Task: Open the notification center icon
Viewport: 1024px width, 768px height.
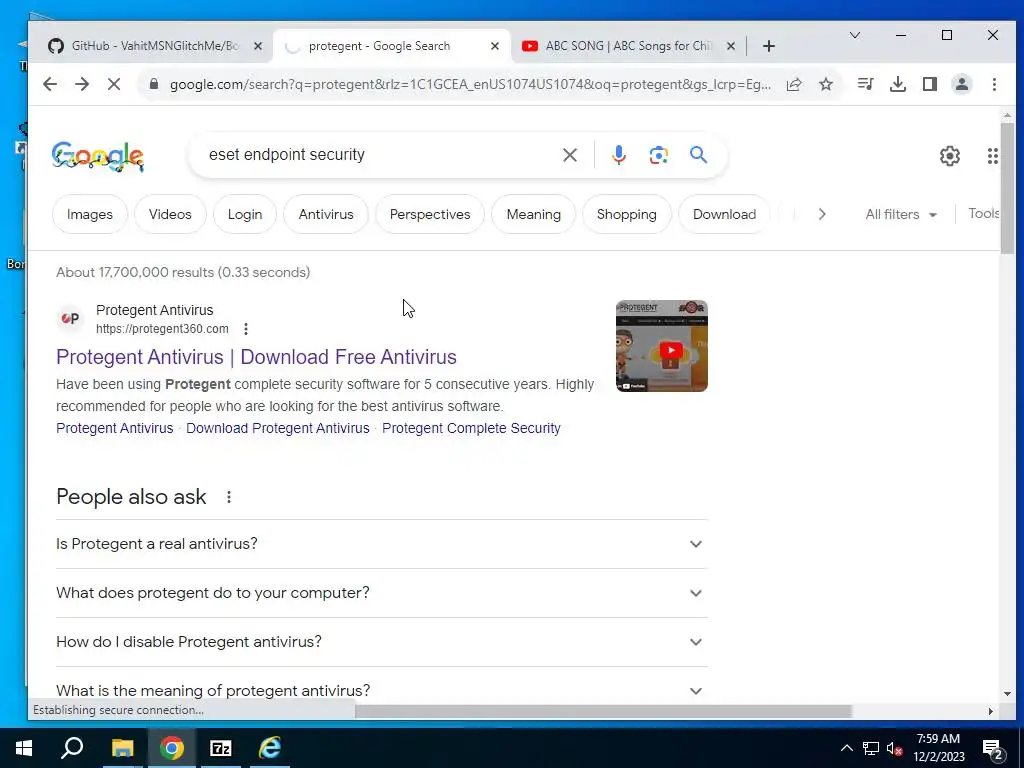Action: (x=993, y=750)
